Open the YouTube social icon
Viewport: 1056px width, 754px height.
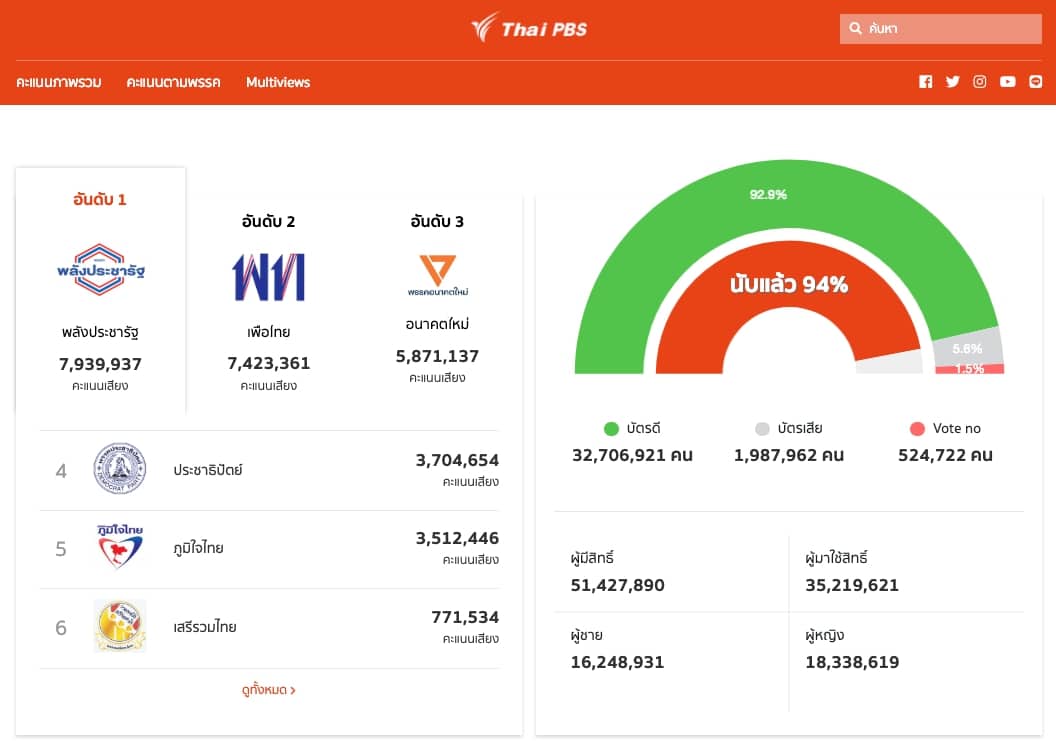click(x=1007, y=82)
